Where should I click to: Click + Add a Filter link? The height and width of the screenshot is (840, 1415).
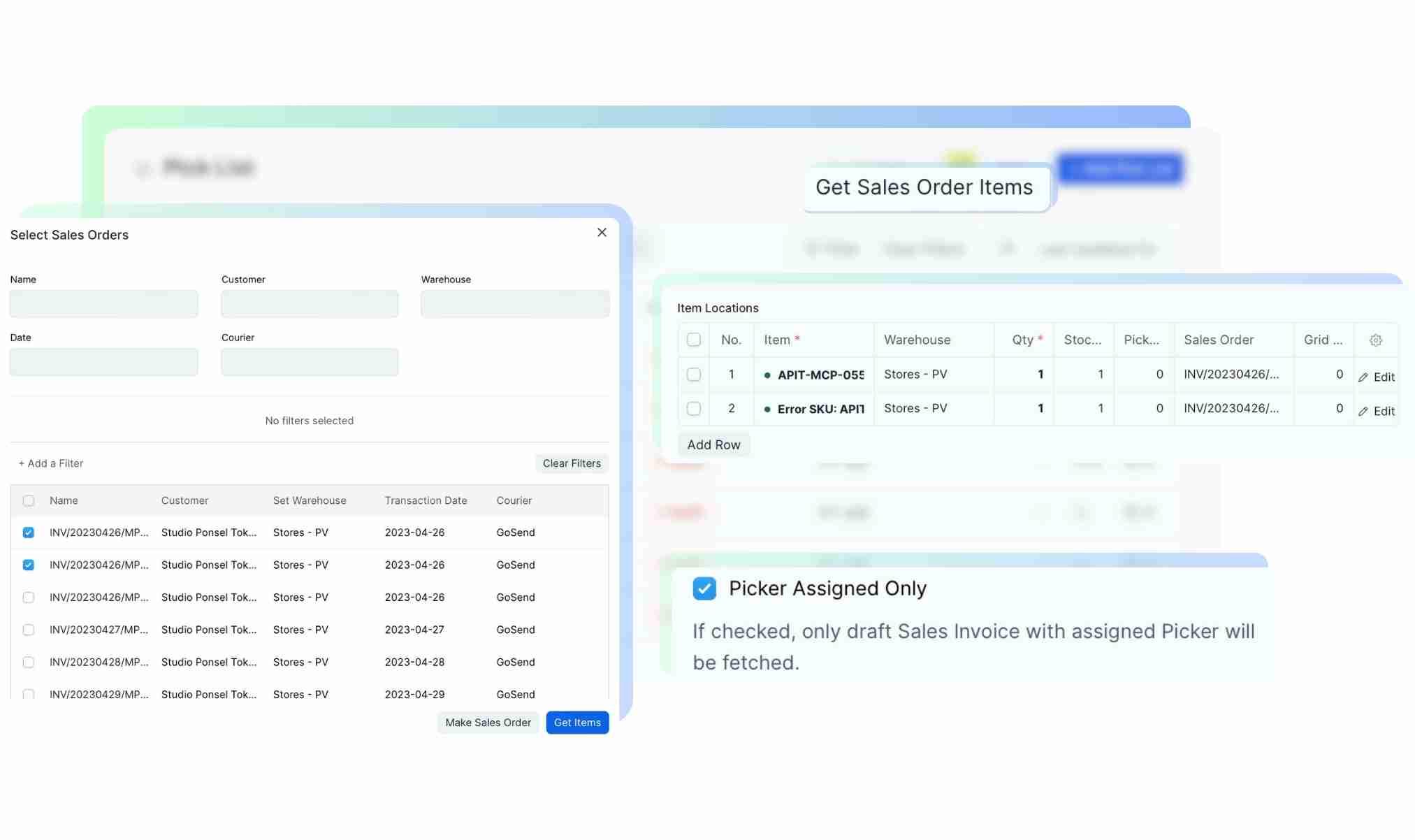click(51, 463)
